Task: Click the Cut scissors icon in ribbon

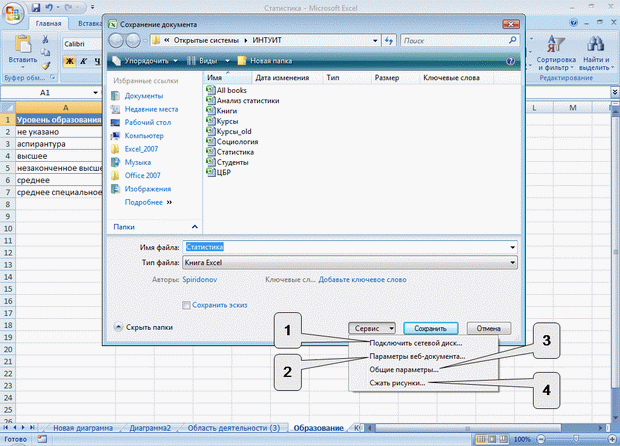Action: [x=45, y=39]
